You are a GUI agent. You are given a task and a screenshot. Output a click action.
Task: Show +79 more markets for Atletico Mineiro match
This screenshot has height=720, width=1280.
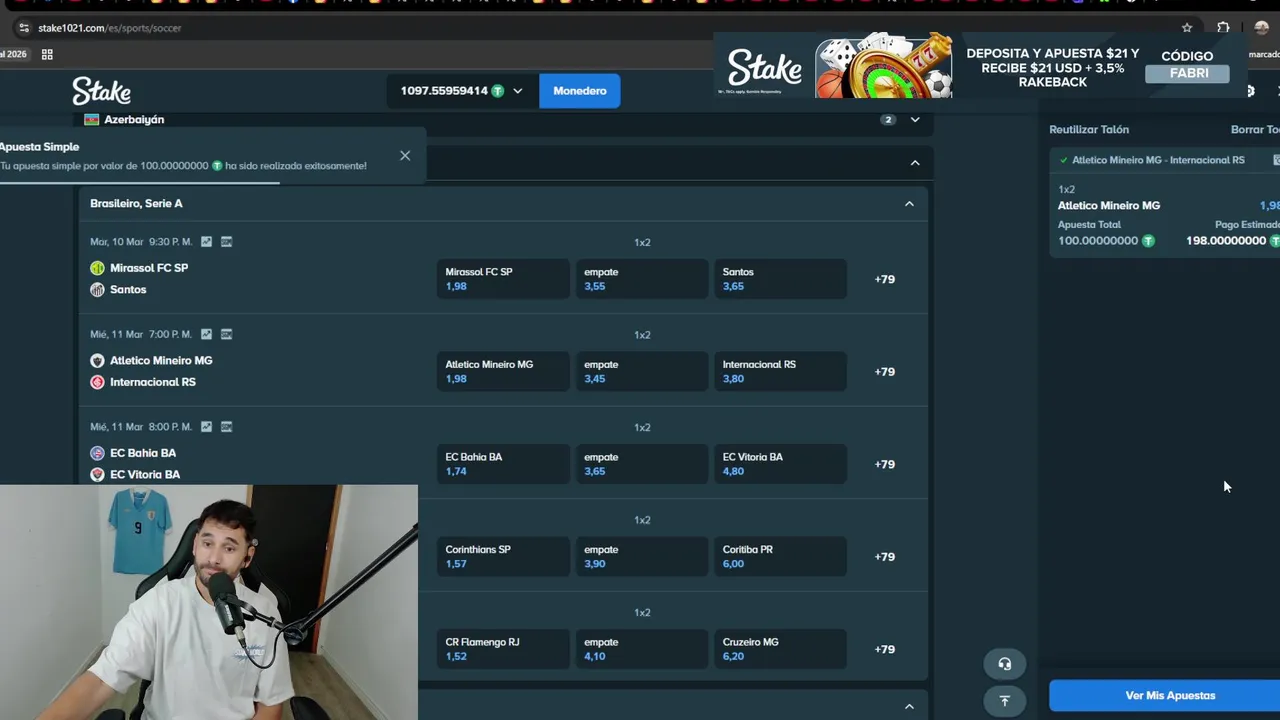coord(884,372)
